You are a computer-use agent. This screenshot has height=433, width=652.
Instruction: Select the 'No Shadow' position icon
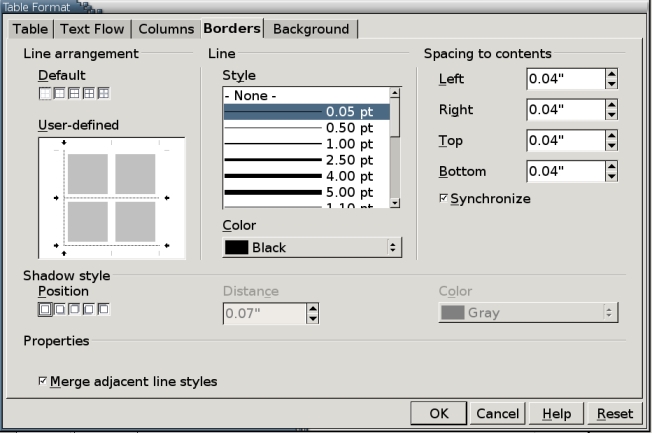pos(44,309)
